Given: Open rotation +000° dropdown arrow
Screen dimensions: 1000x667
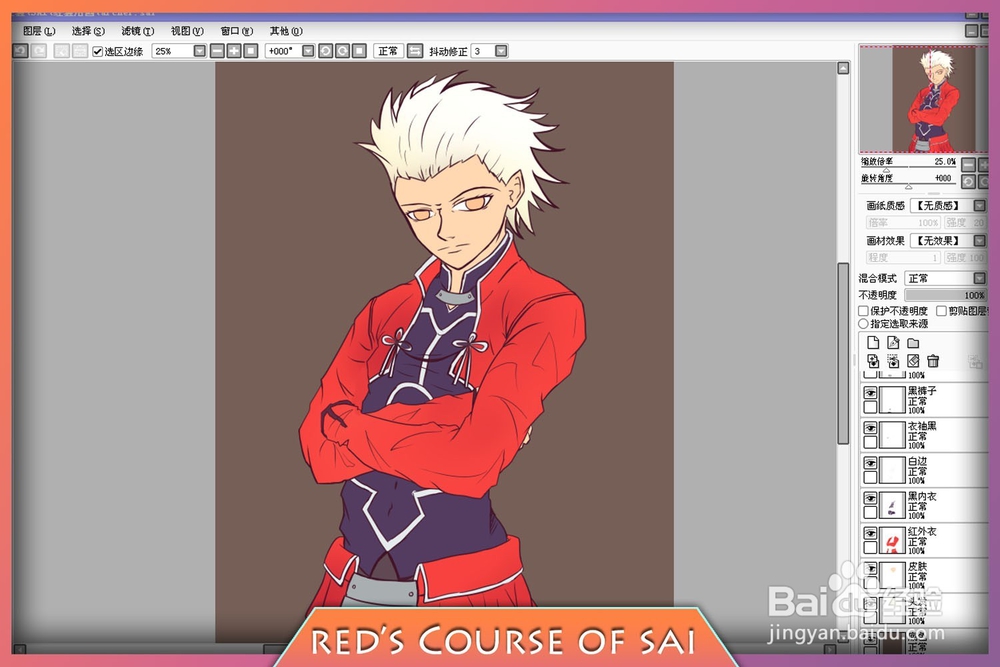Looking at the screenshot, I should coord(308,51).
